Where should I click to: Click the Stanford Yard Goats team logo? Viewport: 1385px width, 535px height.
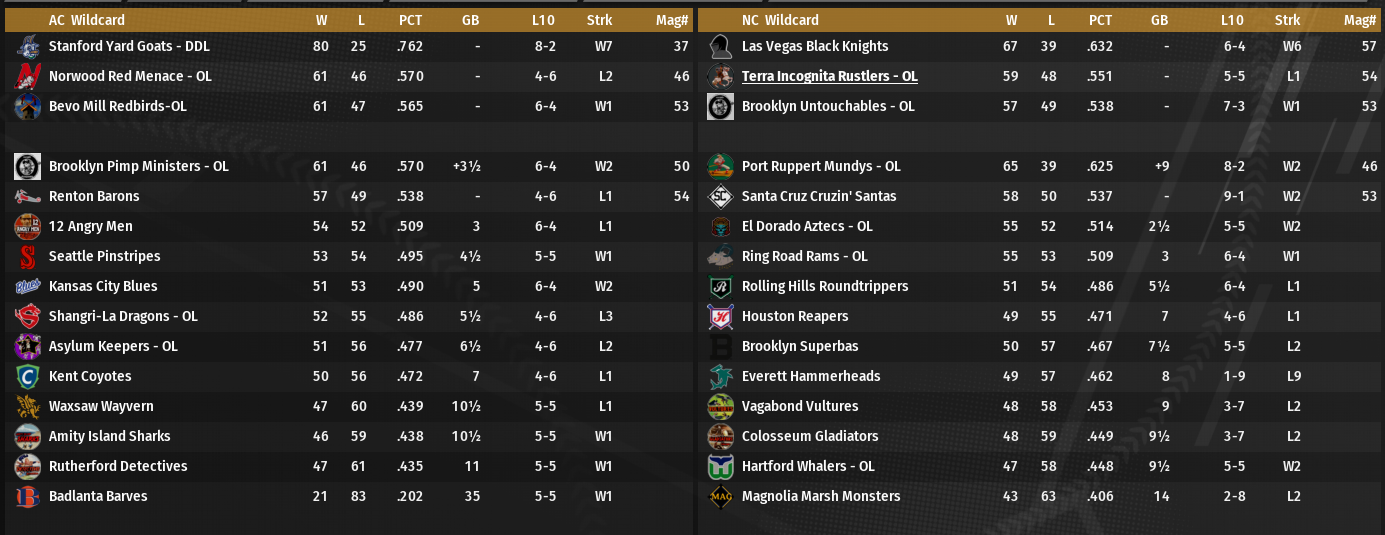pyautogui.click(x=28, y=46)
